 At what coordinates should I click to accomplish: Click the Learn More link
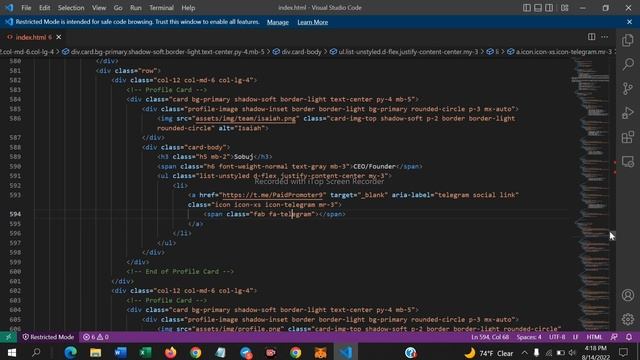pyautogui.click(x=313, y=22)
